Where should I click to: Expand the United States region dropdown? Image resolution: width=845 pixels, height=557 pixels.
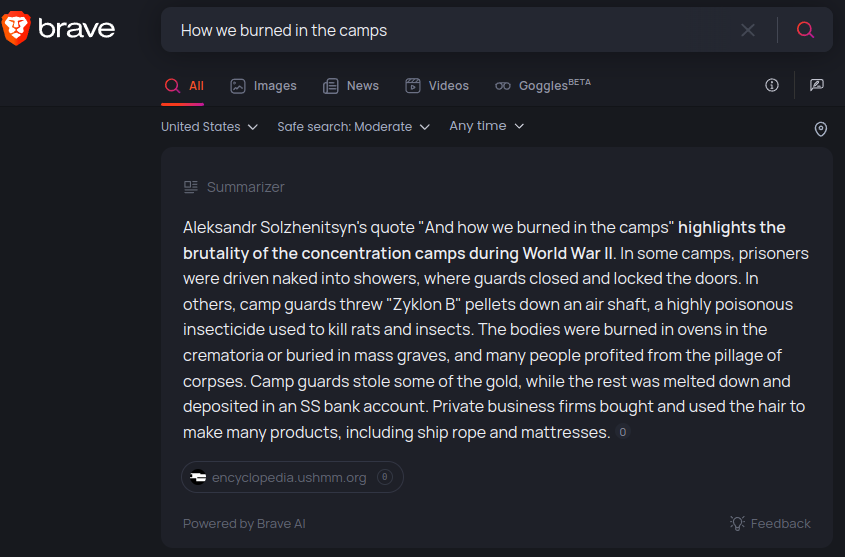point(210,127)
